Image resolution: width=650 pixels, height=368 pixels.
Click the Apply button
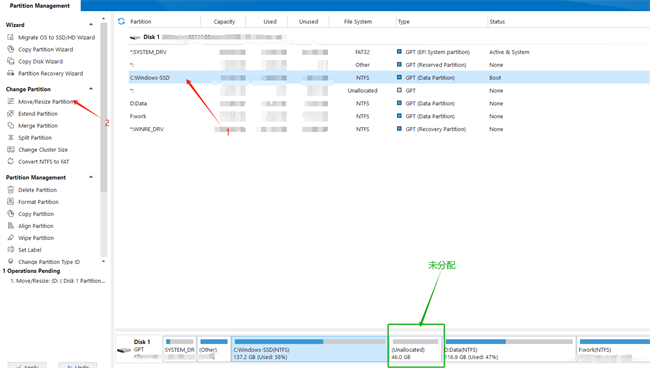click(27, 366)
